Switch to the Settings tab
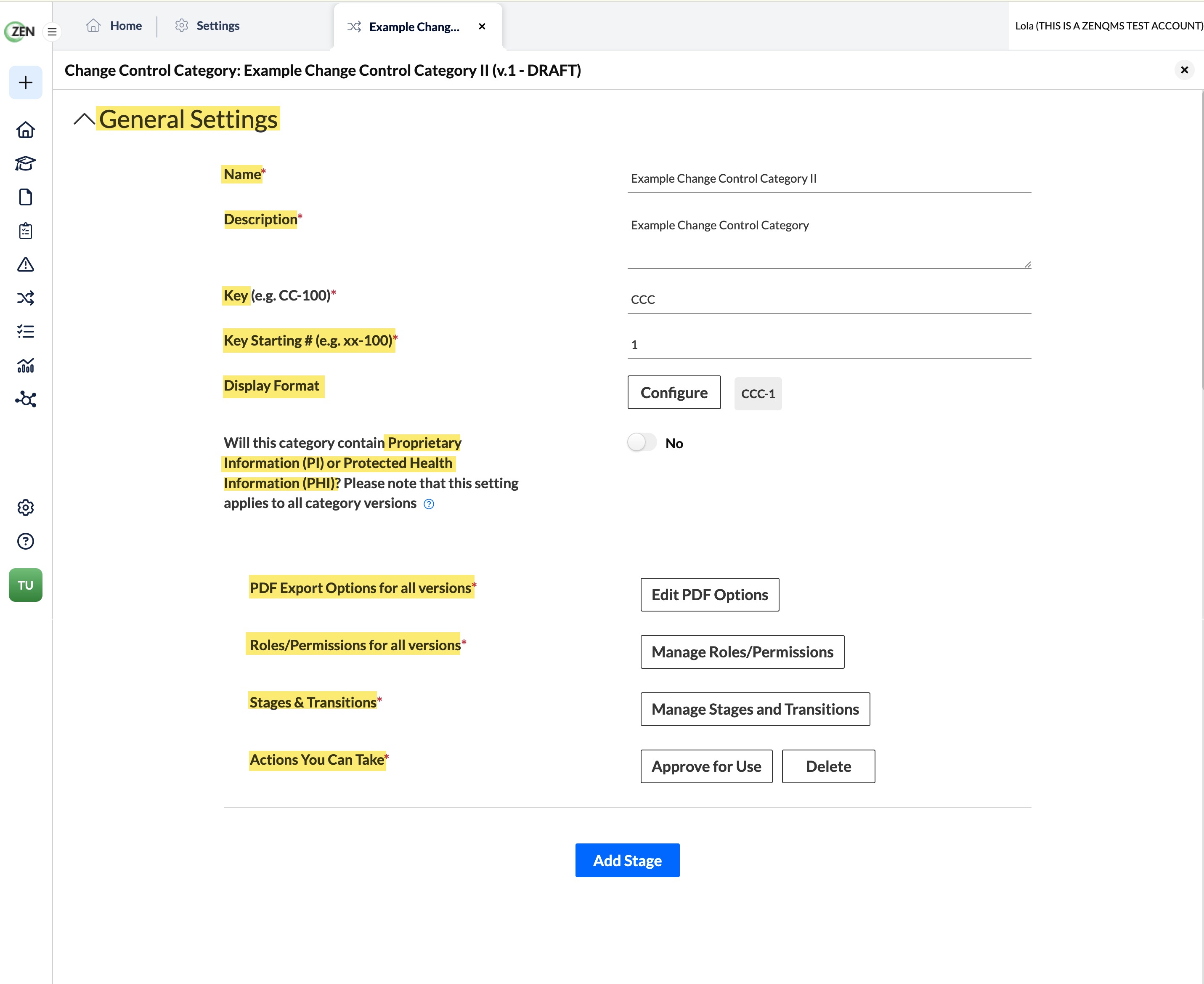 pos(207,26)
